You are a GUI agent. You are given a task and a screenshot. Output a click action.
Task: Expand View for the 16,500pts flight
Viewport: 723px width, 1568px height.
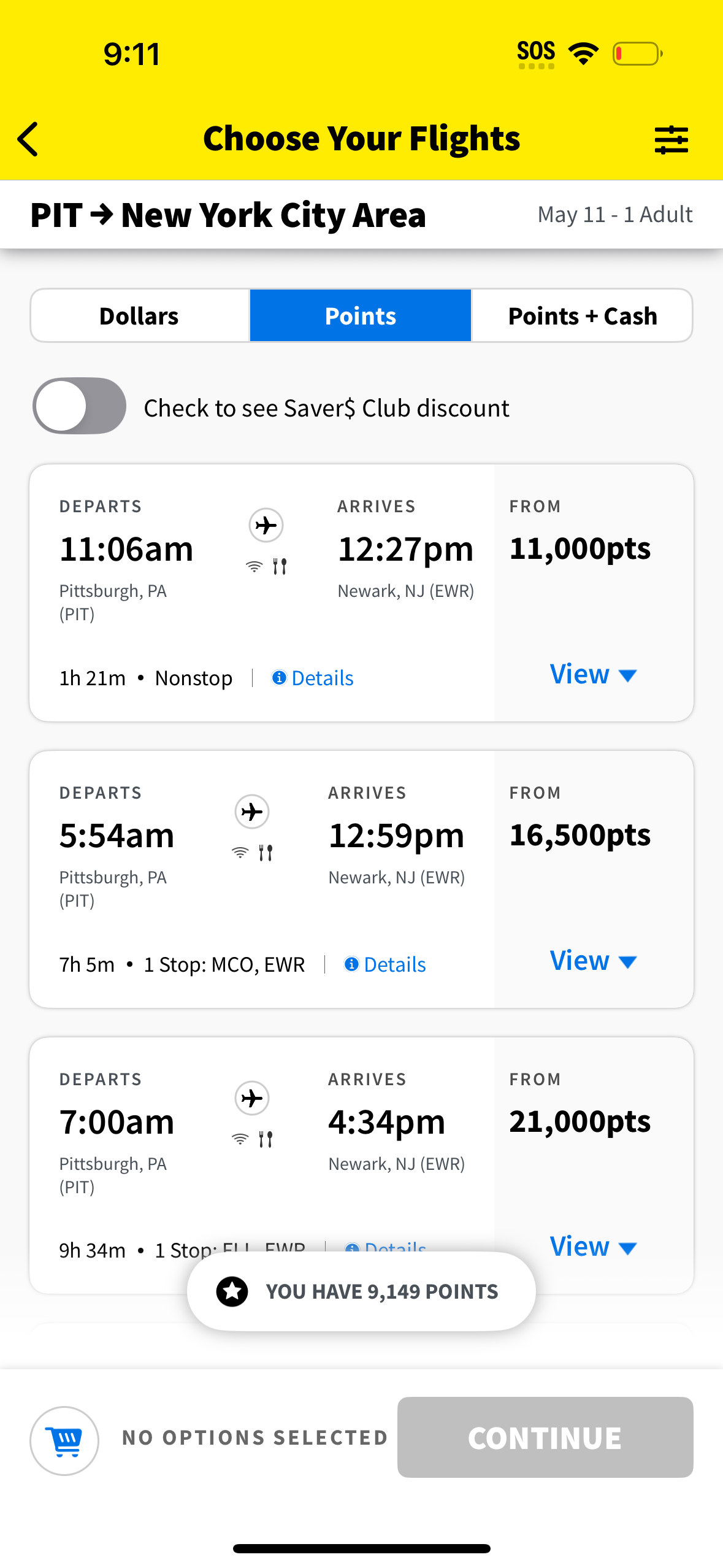click(x=592, y=961)
